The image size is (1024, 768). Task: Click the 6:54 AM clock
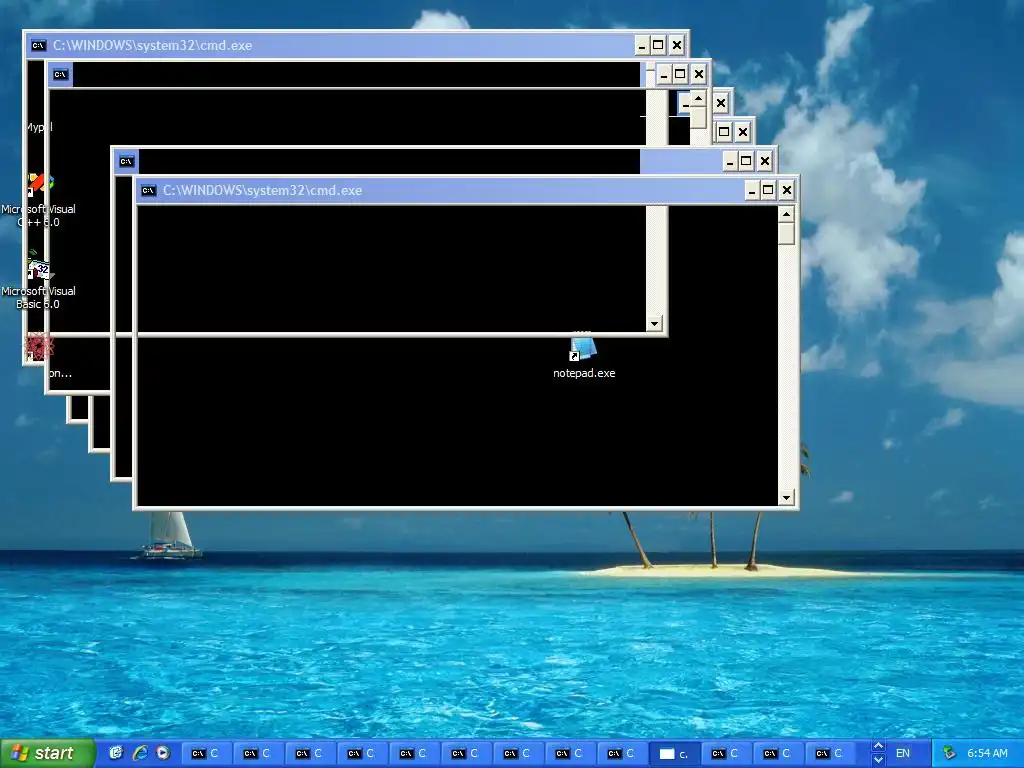[987, 754]
